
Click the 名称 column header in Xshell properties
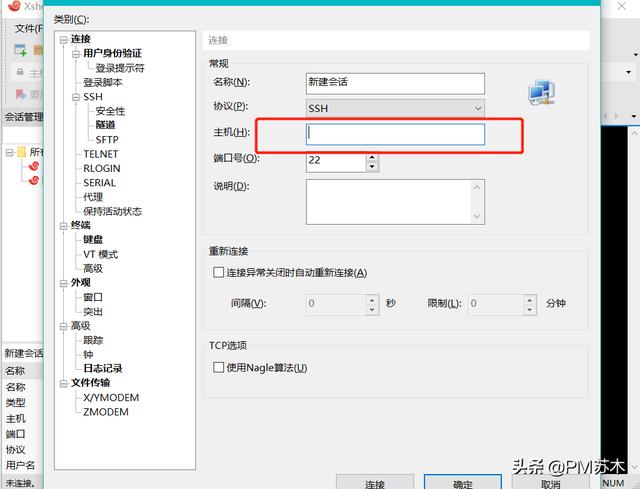pyautogui.click(x=23, y=371)
